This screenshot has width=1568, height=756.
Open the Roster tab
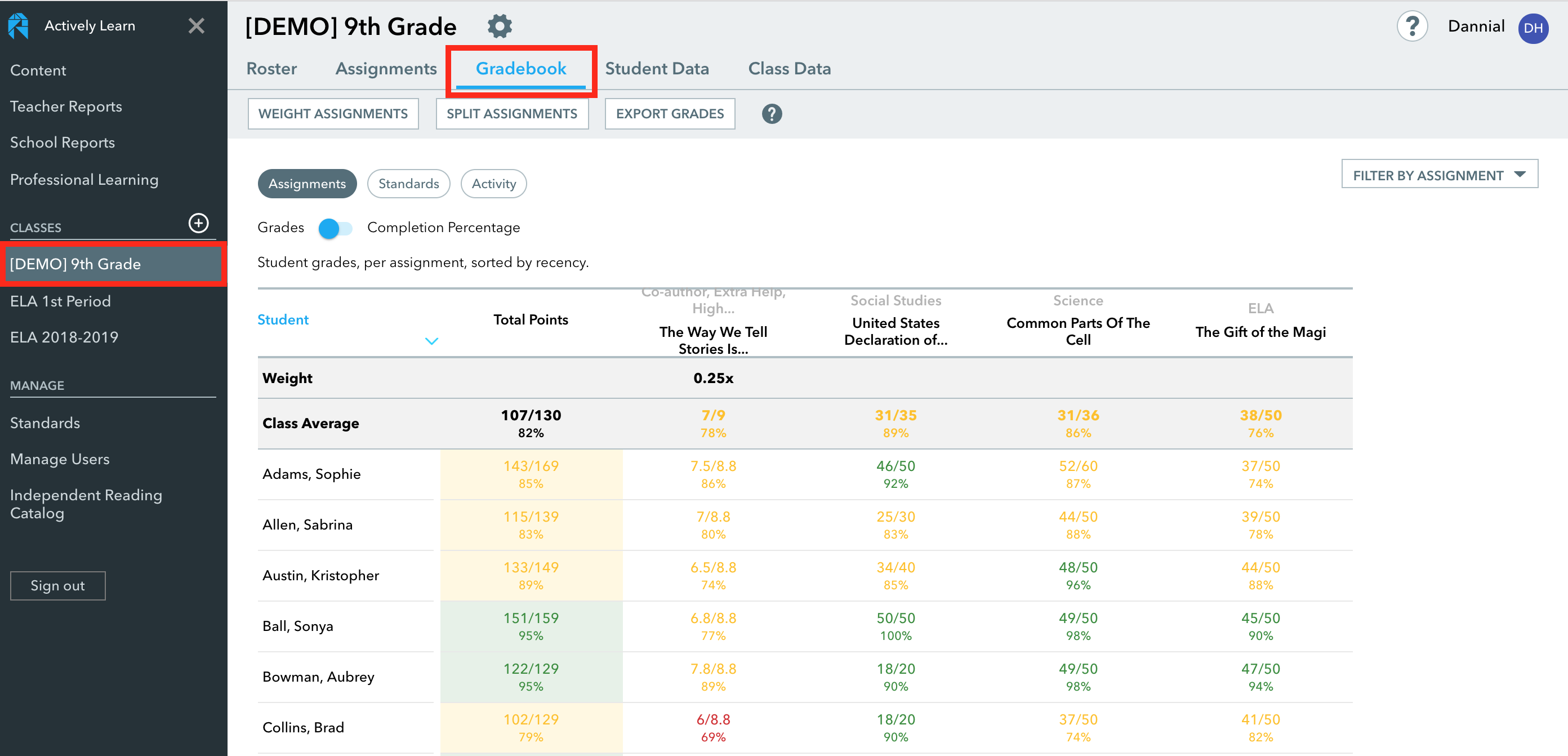(x=271, y=68)
